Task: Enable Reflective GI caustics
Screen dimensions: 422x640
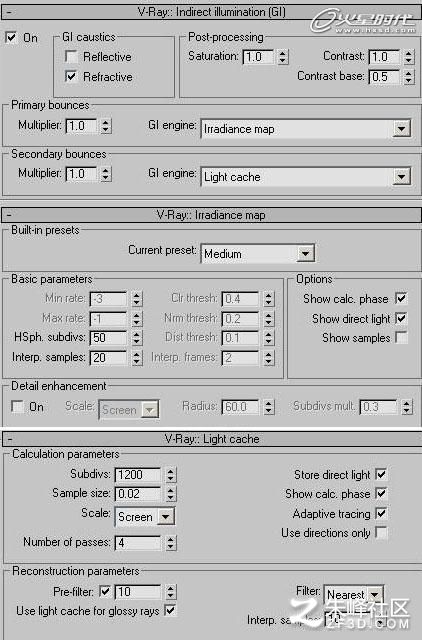Action: tap(71, 56)
